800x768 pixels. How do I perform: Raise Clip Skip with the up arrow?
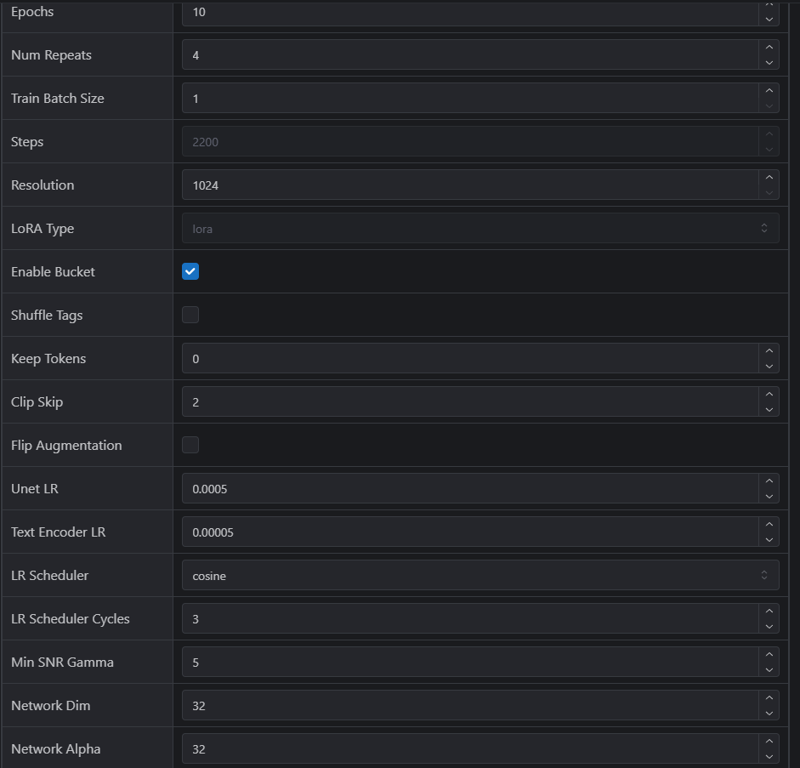[768, 394]
